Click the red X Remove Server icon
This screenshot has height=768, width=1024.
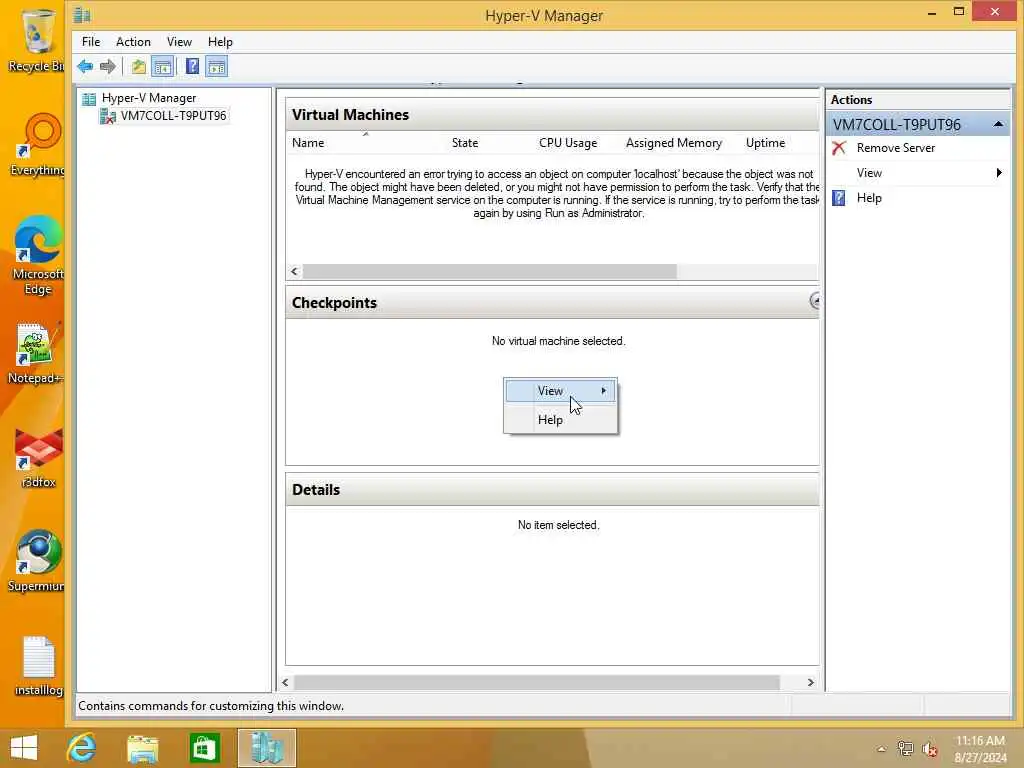[x=839, y=148]
